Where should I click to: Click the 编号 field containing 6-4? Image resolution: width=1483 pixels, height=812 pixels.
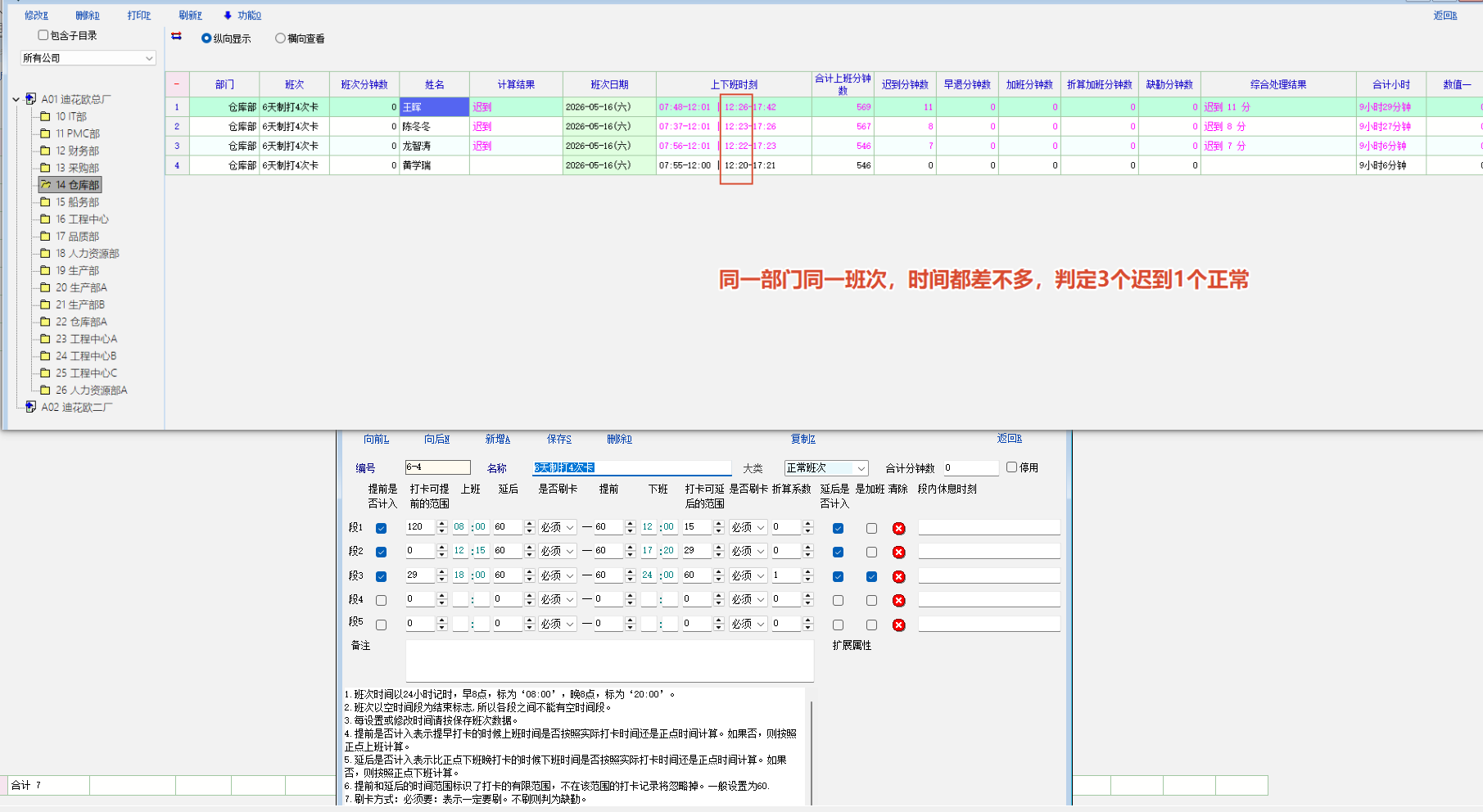[x=438, y=467]
